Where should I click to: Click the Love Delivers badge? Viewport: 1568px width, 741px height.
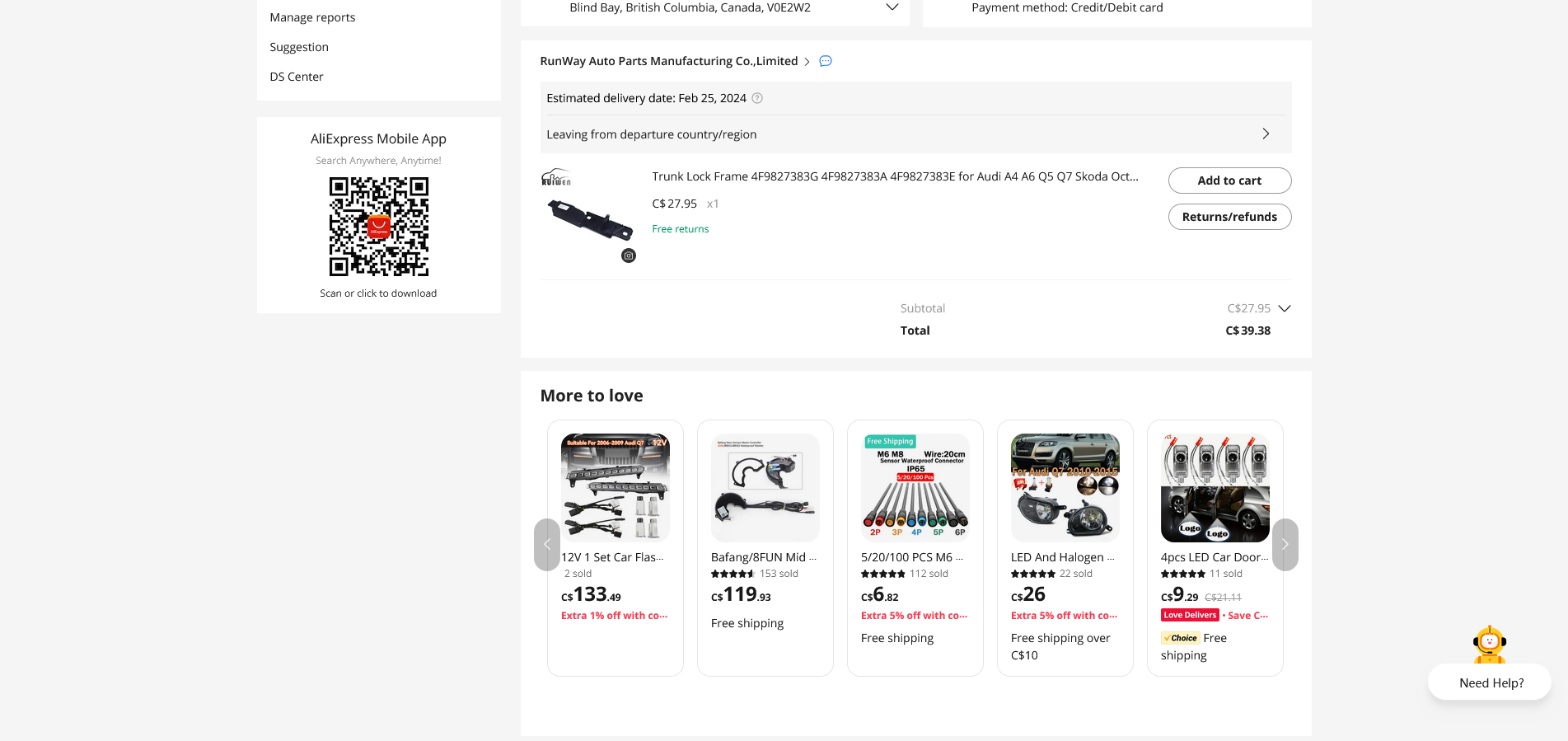[1189, 615]
